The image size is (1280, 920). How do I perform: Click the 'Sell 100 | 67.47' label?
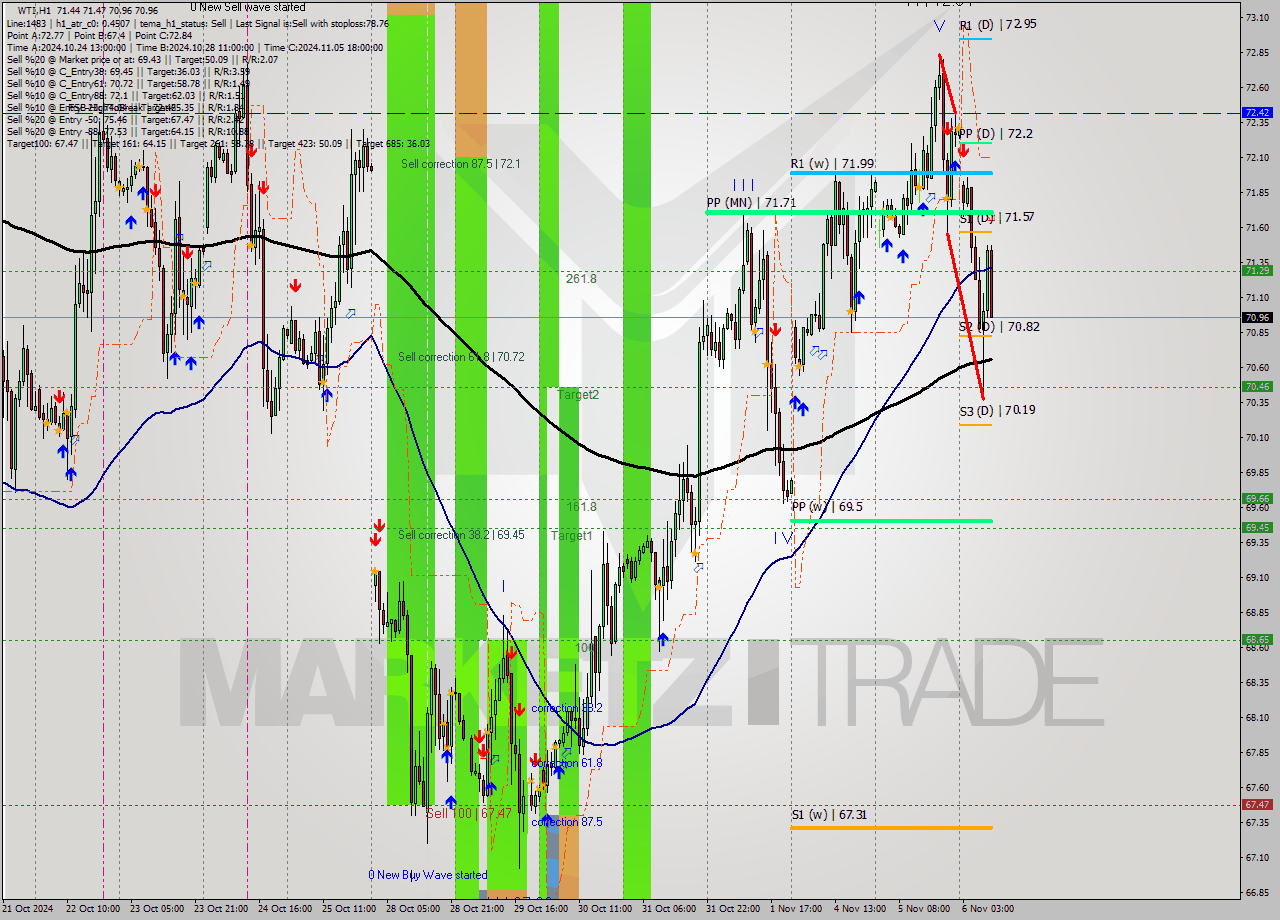(469, 813)
